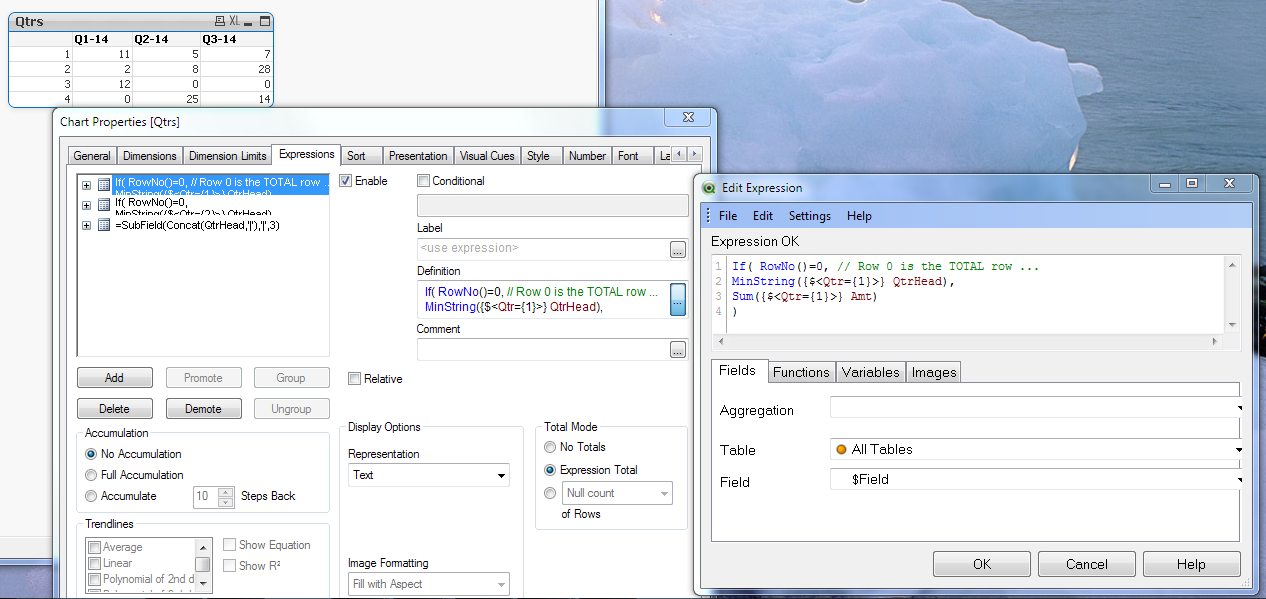This screenshot has height=599, width=1266.
Task: Select the Null count of Rows radio button
Action: click(550, 493)
